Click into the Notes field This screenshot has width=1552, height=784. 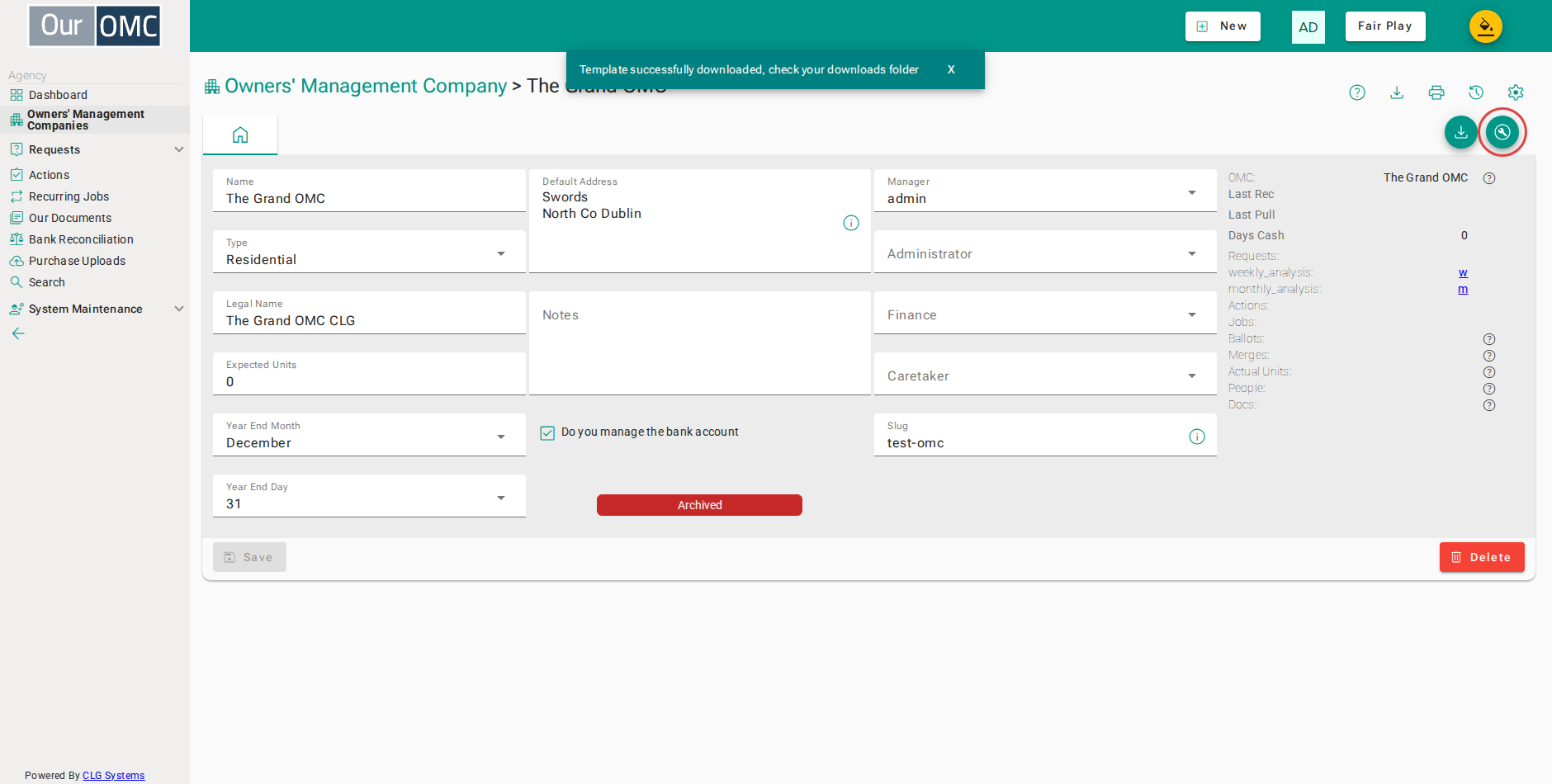coord(700,343)
